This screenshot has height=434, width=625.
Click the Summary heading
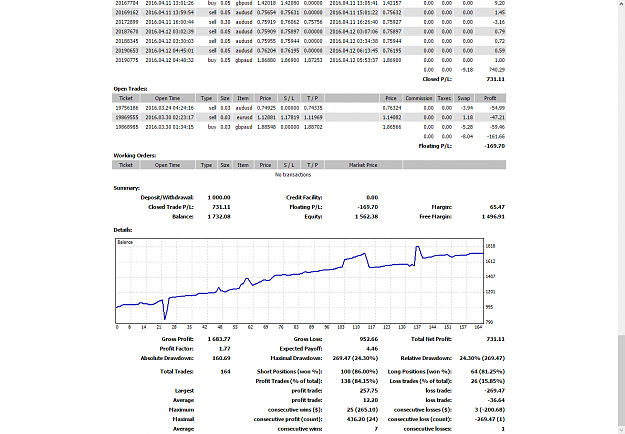tap(127, 188)
